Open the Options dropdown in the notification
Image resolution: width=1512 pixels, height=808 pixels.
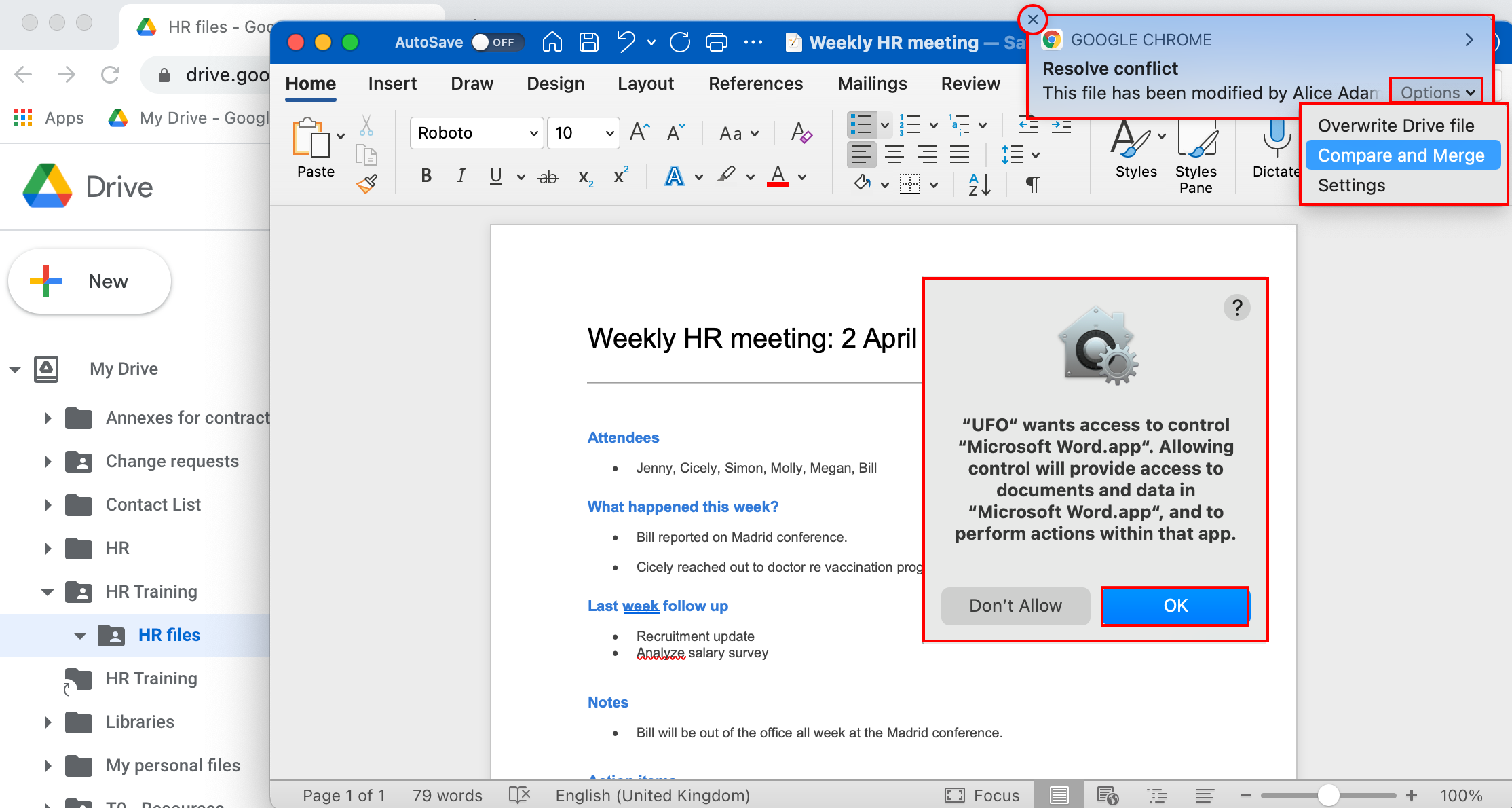click(x=1436, y=92)
